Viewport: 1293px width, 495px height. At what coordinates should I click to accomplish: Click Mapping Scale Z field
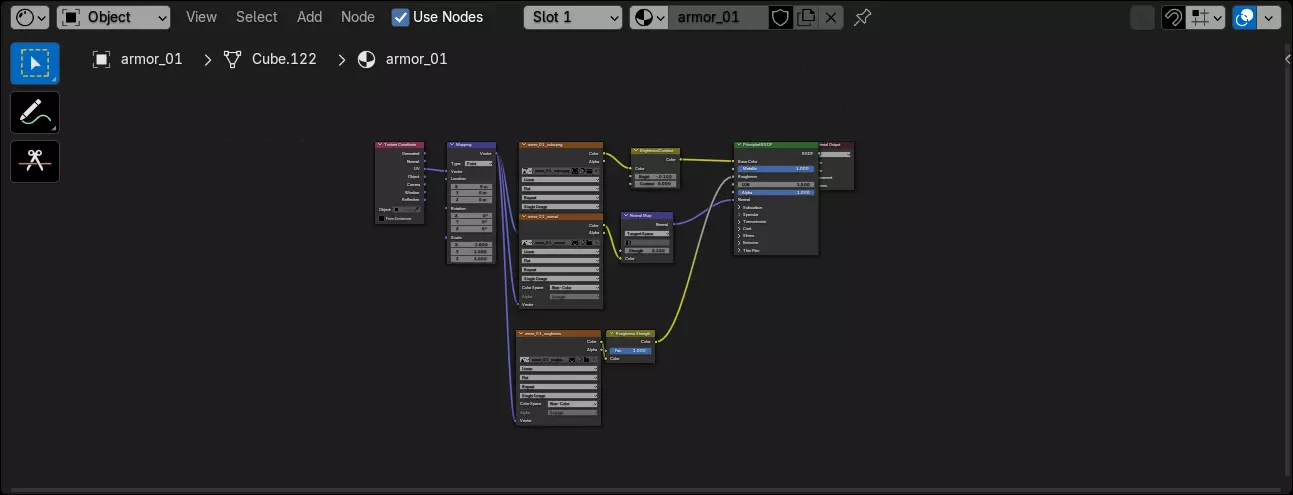(471, 258)
